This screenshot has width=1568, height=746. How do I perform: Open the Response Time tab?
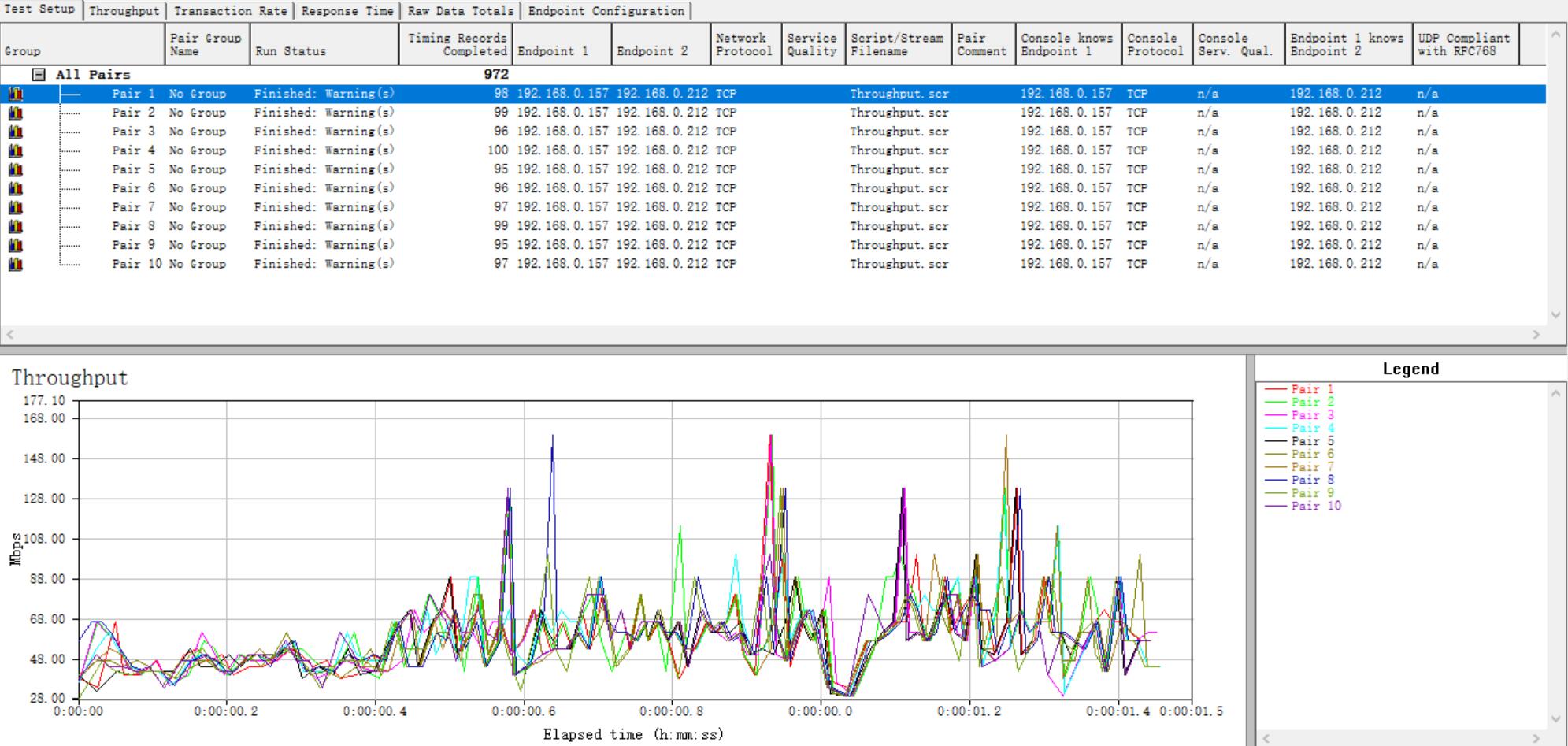point(347,11)
